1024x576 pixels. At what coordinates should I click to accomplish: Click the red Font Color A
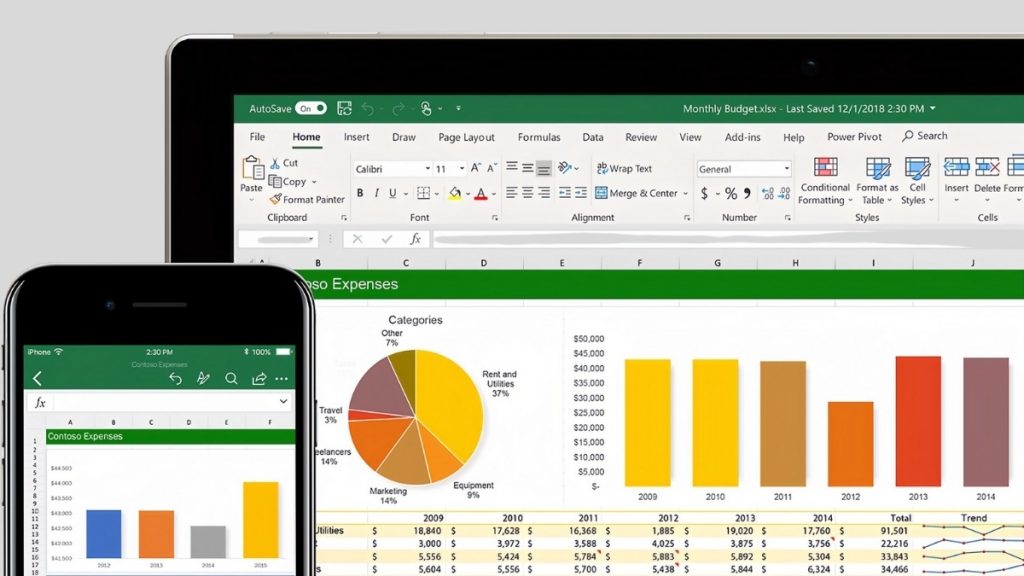pos(481,193)
